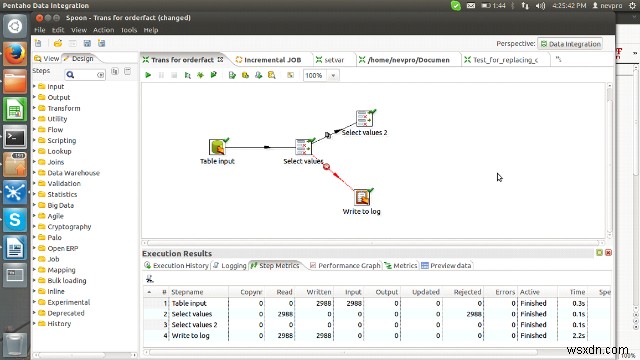Open Firefox from the launcher
Image resolution: width=640 pixels, height=360 pixels.
[x=15, y=54]
